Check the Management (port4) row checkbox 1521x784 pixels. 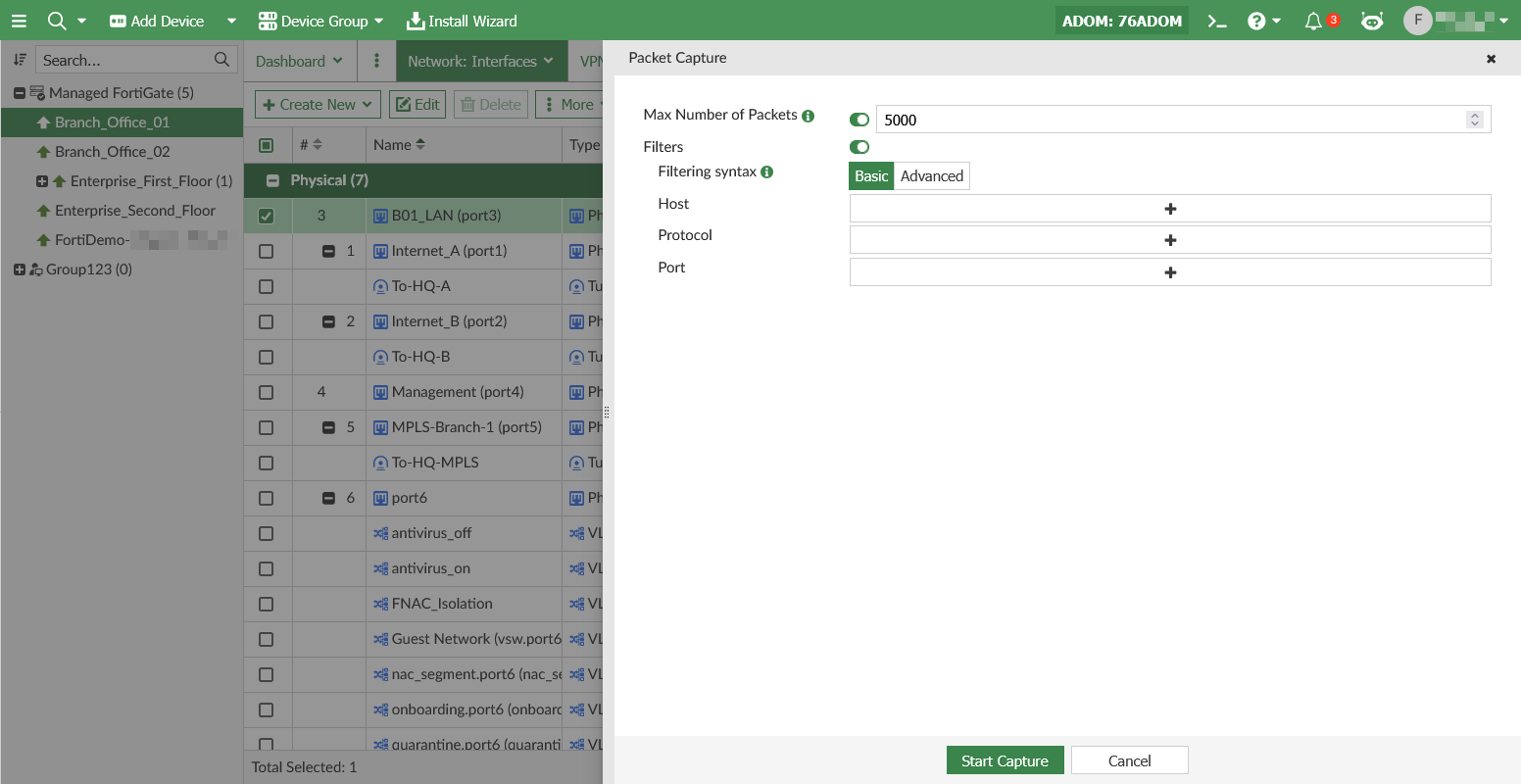coord(266,392)
